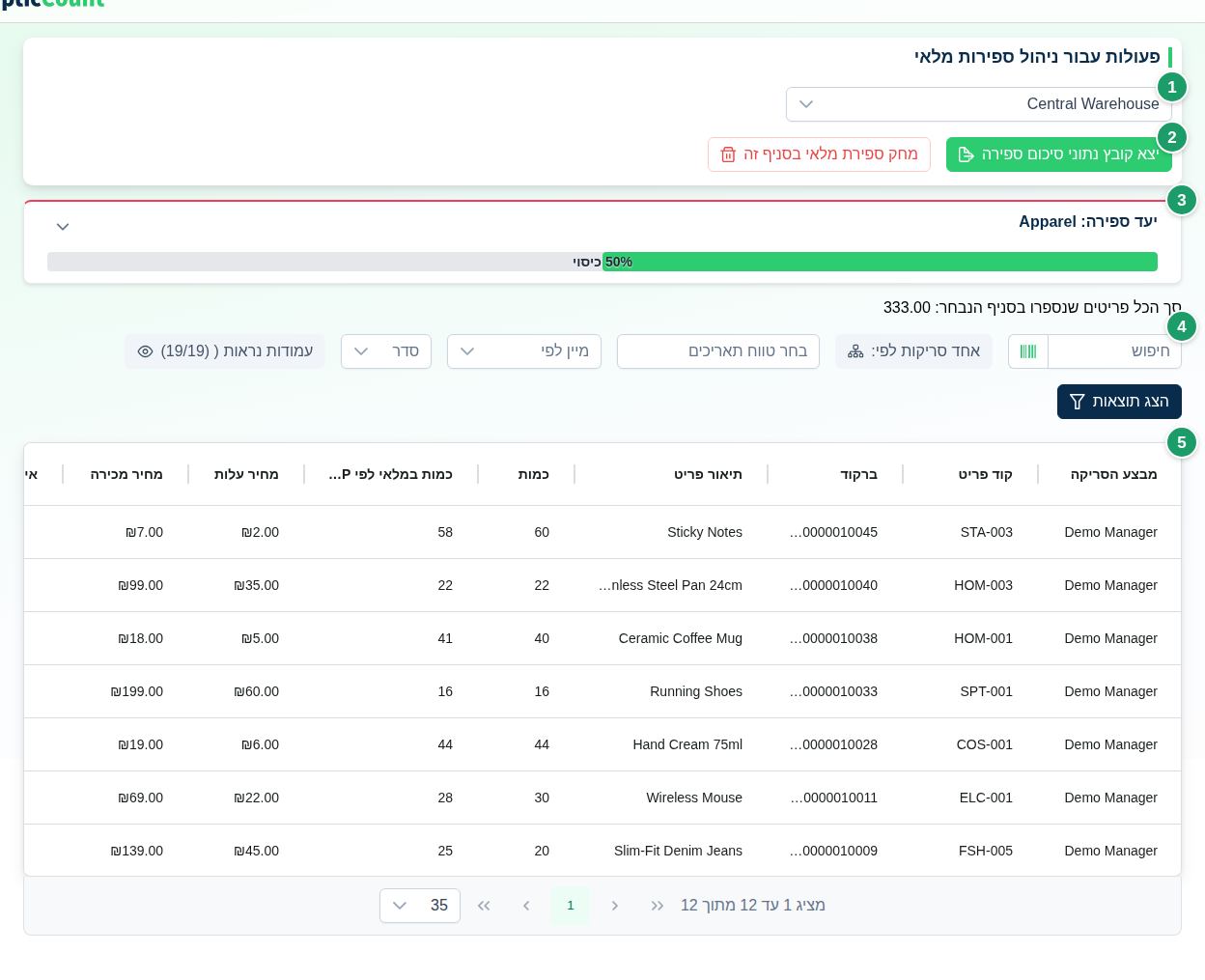Select the Sticky Notes row description

[x=705, y=532]
